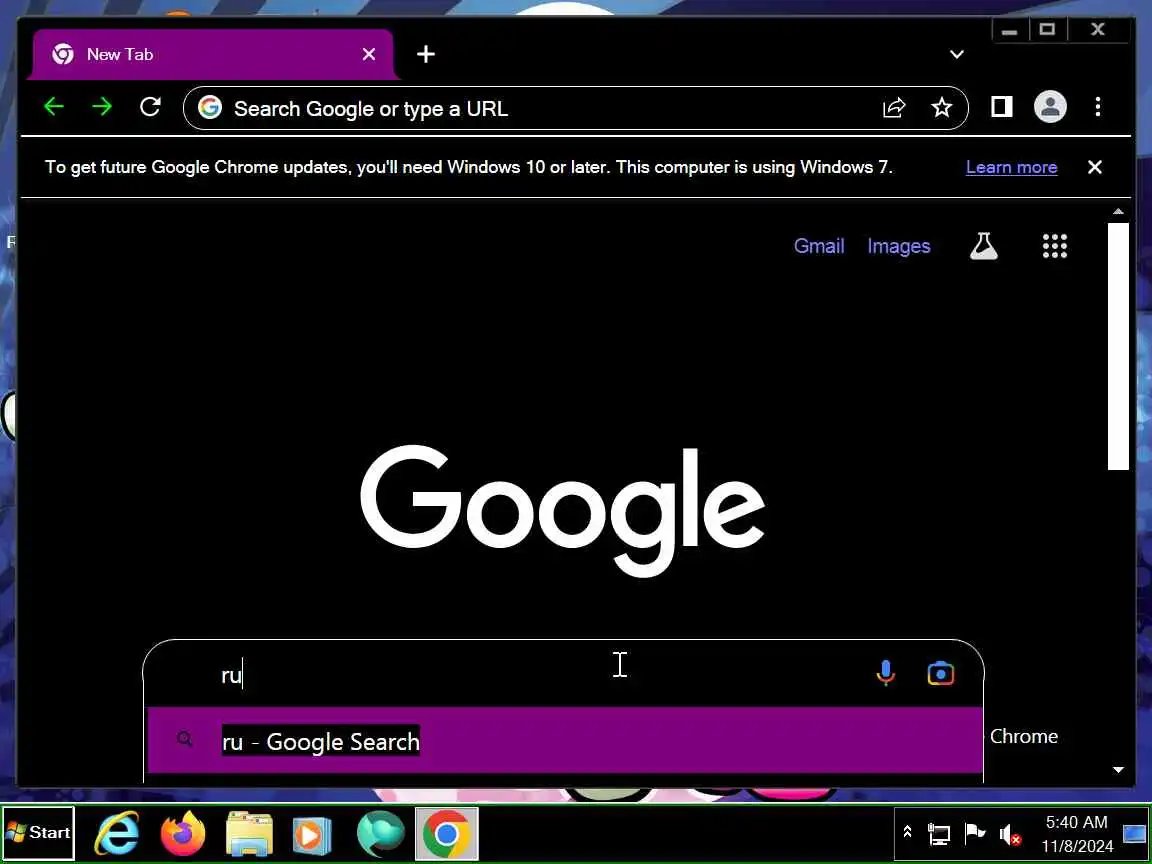Image resolution: width=1152 pixels, height=864 pixels.
Task: Launch Firefox from the taskbar
Action: (183, 834)
